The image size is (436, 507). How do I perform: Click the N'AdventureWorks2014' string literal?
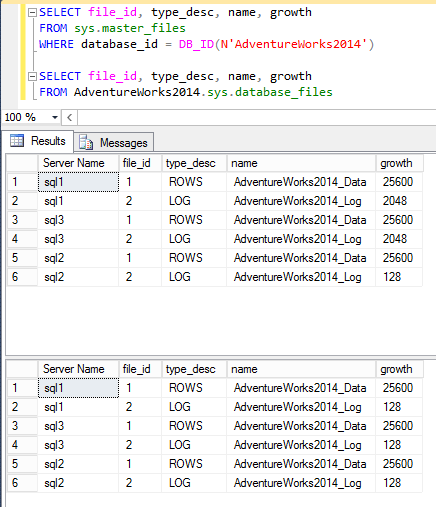coord(293,44)
